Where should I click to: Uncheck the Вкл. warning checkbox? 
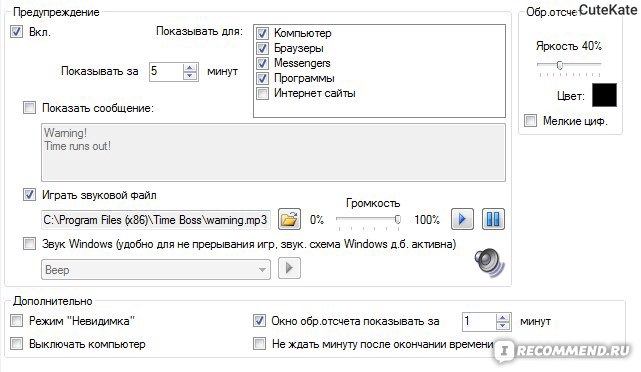coord(16,31)
